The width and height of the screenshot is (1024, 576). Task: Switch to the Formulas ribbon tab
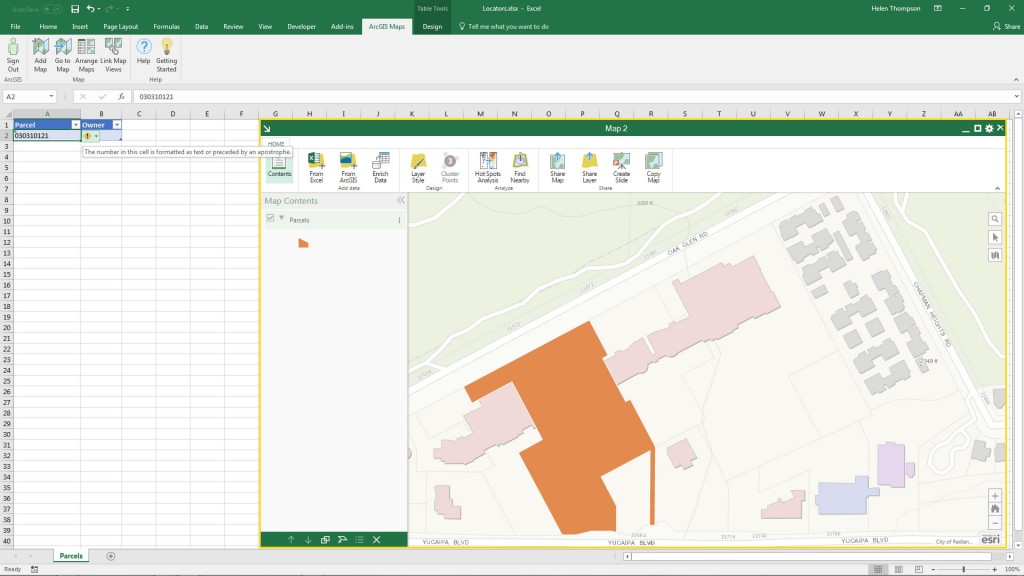point(167,27)
